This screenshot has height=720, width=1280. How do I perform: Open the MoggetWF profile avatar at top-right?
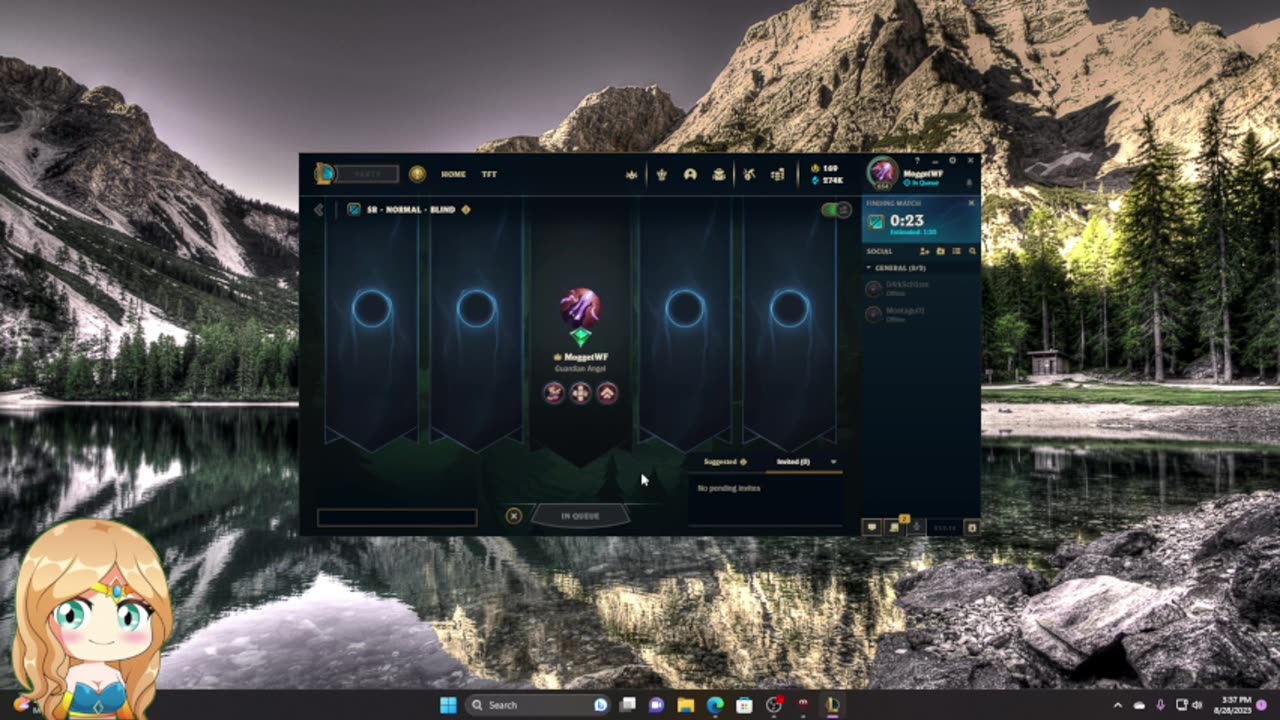(x=882, y=173)
